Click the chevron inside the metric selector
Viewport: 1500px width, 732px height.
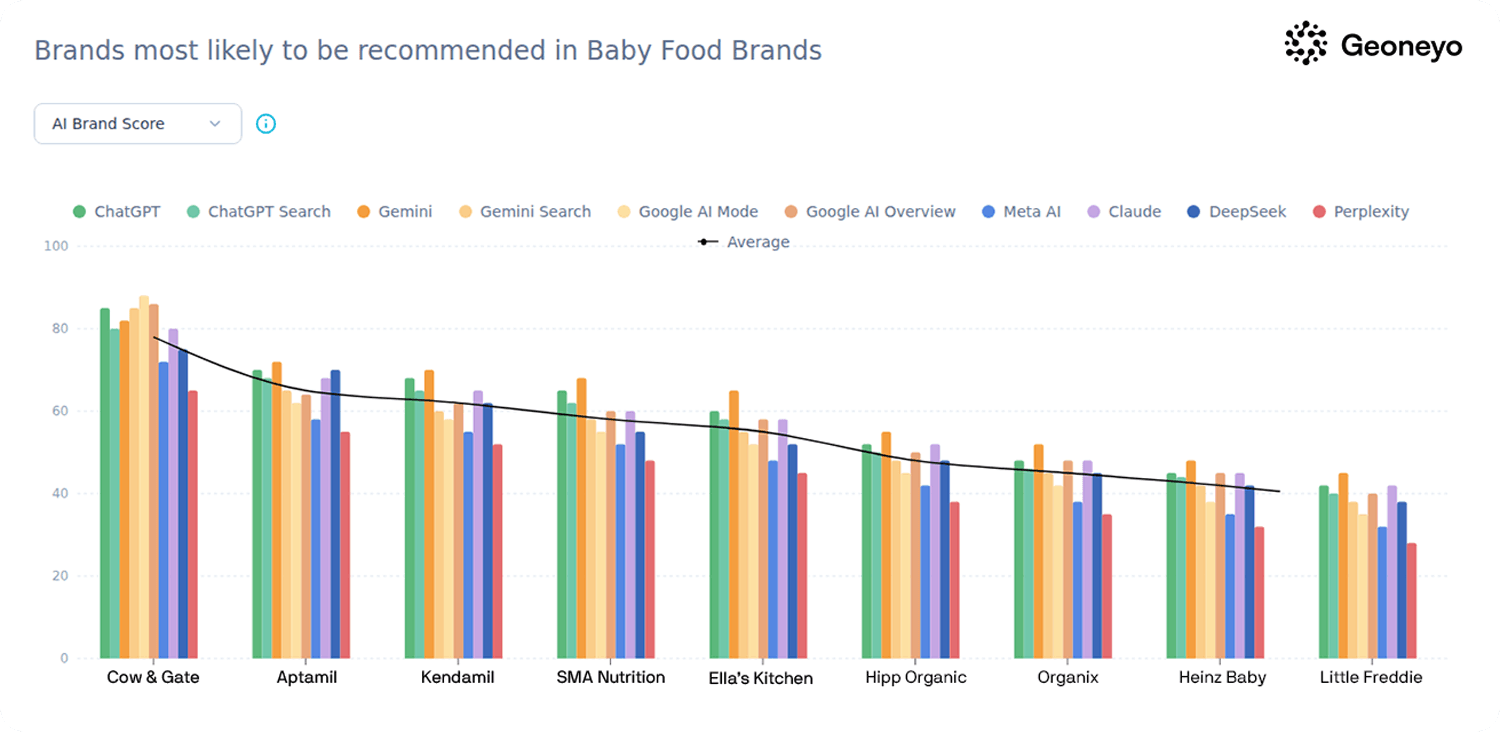pos(215,123)
